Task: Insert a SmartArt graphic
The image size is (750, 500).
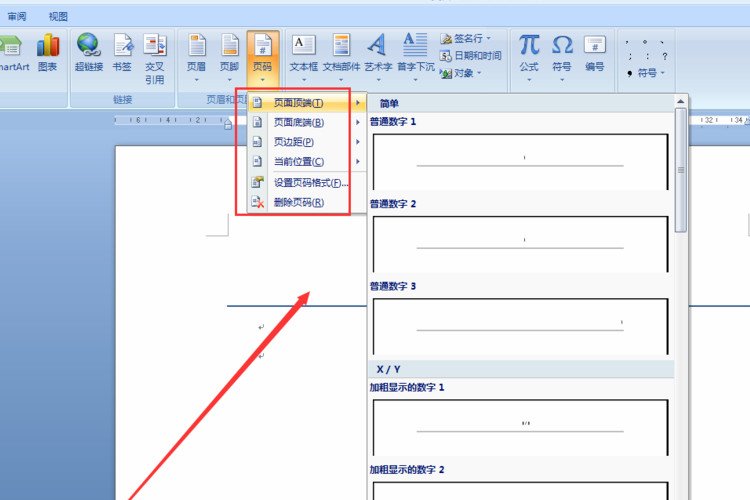Action: [x=13, y=53]
